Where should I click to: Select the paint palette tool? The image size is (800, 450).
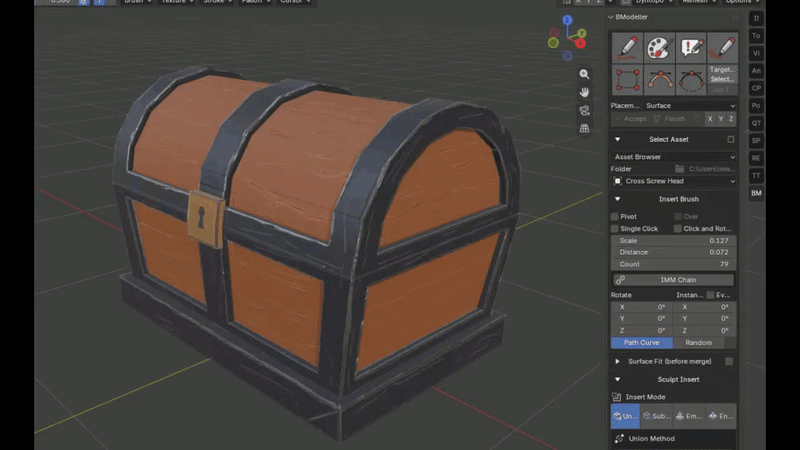(659, 48)
